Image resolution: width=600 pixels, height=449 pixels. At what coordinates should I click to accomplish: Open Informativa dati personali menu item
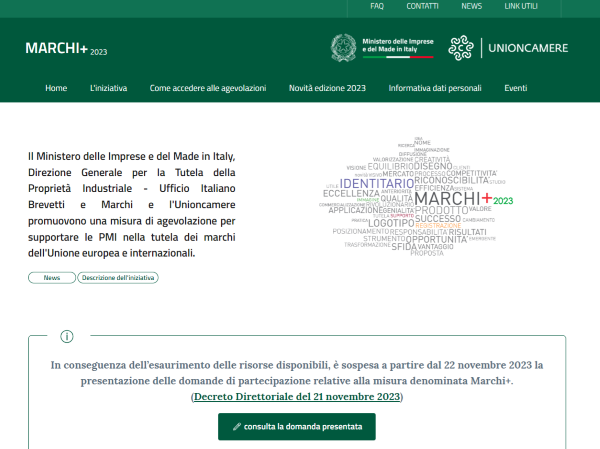coord(435,88)
